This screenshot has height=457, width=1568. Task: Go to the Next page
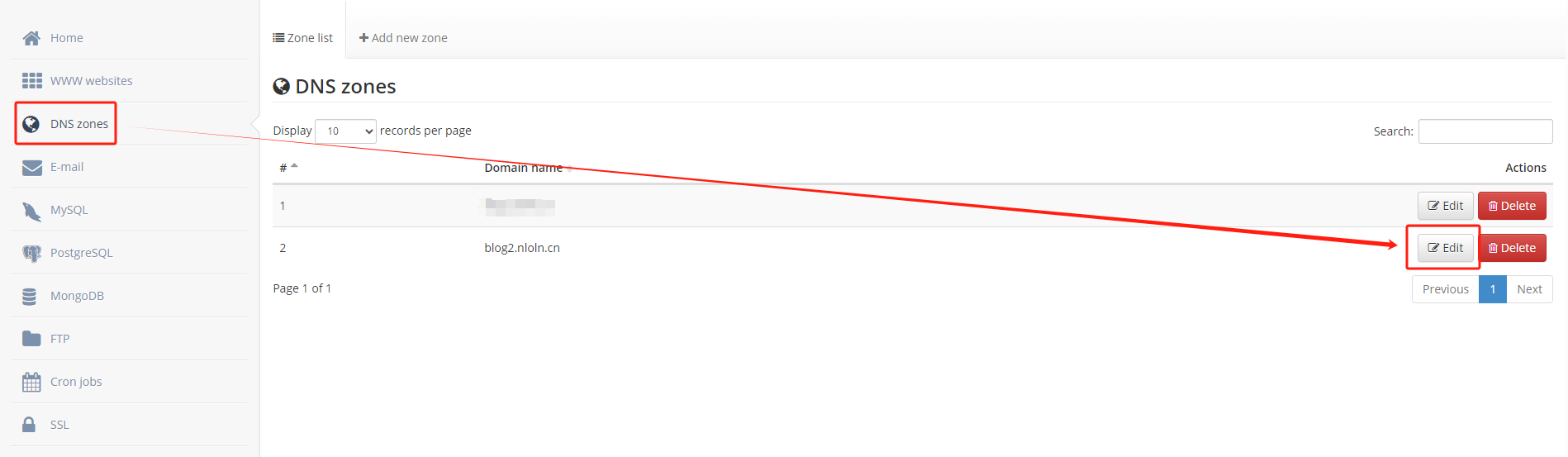(x=1529, y=289)
